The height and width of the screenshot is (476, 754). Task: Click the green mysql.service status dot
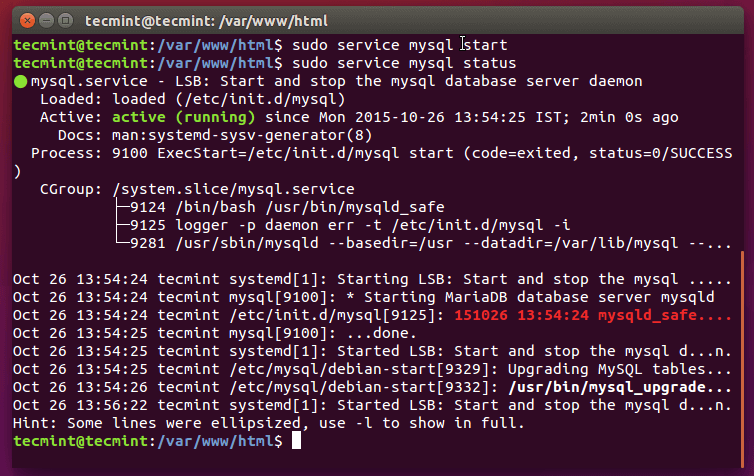[21, 81]
